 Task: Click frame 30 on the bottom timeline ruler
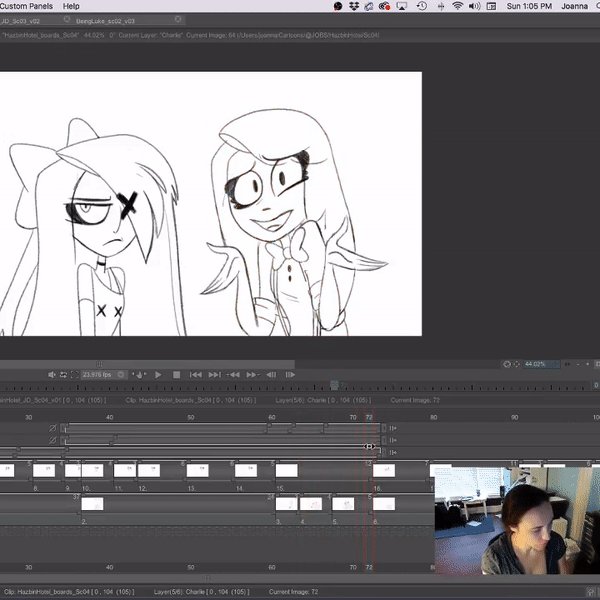click(x=29, y=567)
